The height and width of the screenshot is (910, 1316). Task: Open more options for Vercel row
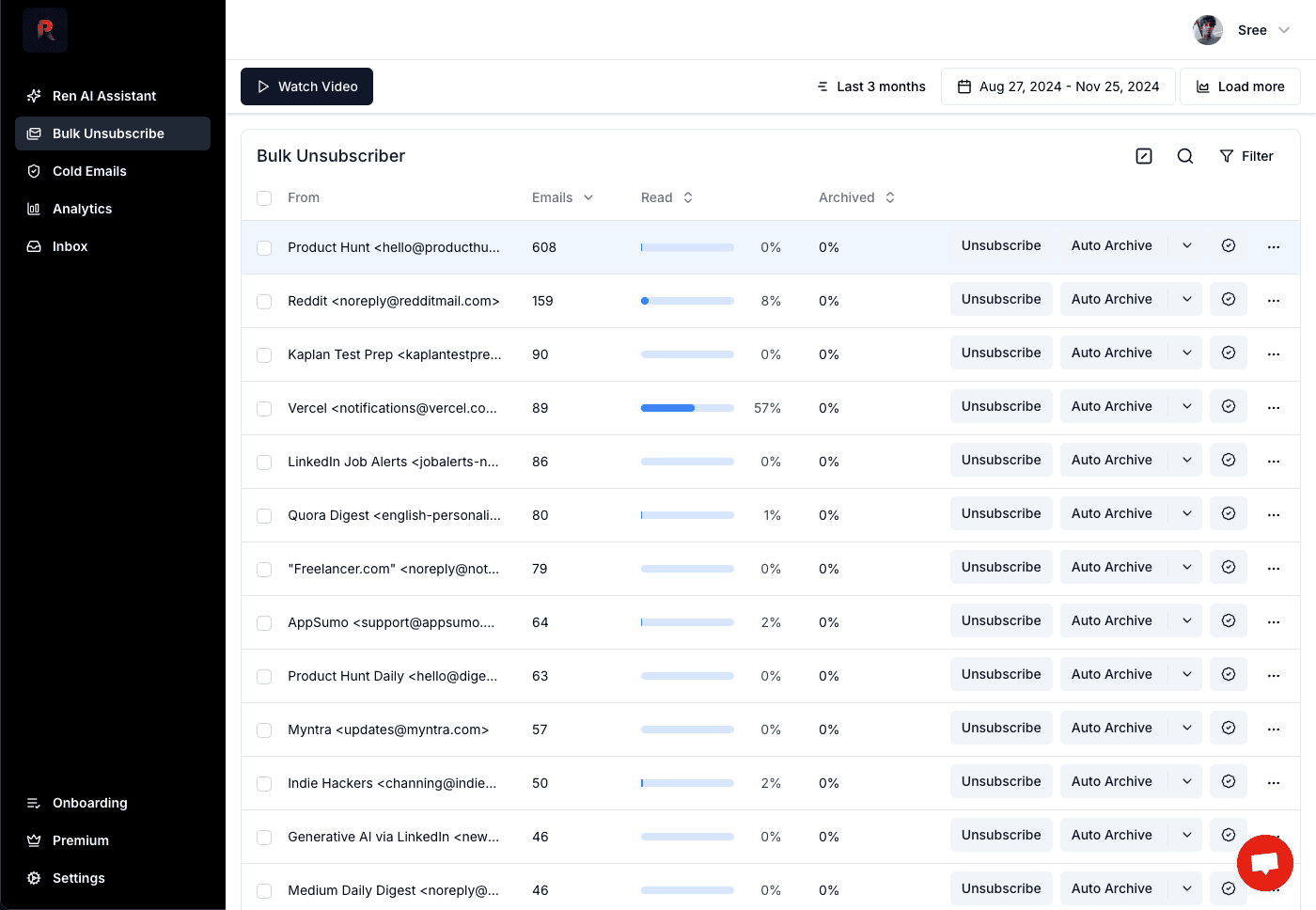tap(1274, 407)
